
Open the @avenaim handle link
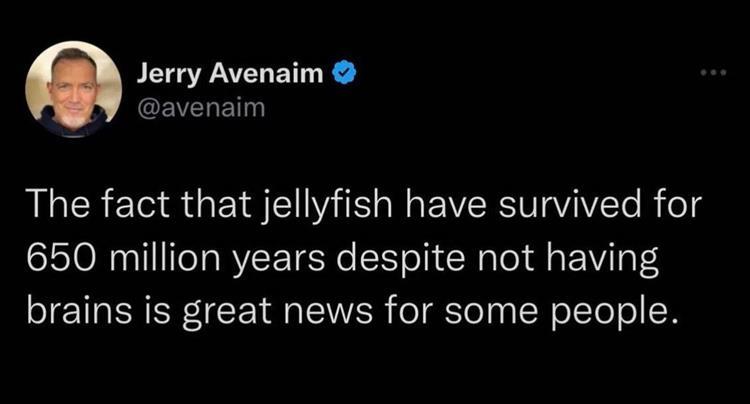200,105
